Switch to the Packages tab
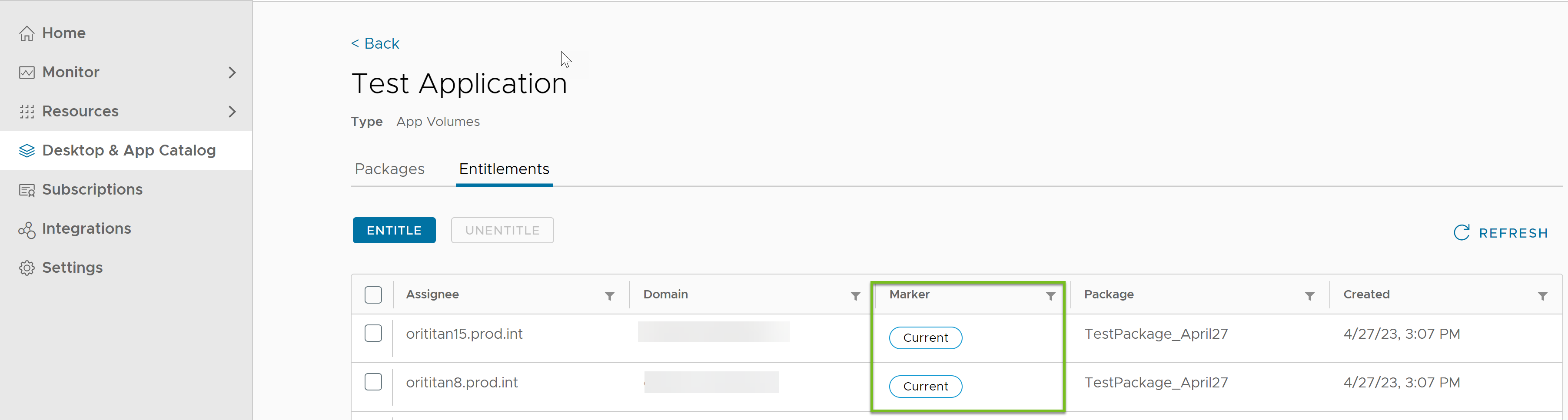The image size is (1568, 420). pos(389,169)
